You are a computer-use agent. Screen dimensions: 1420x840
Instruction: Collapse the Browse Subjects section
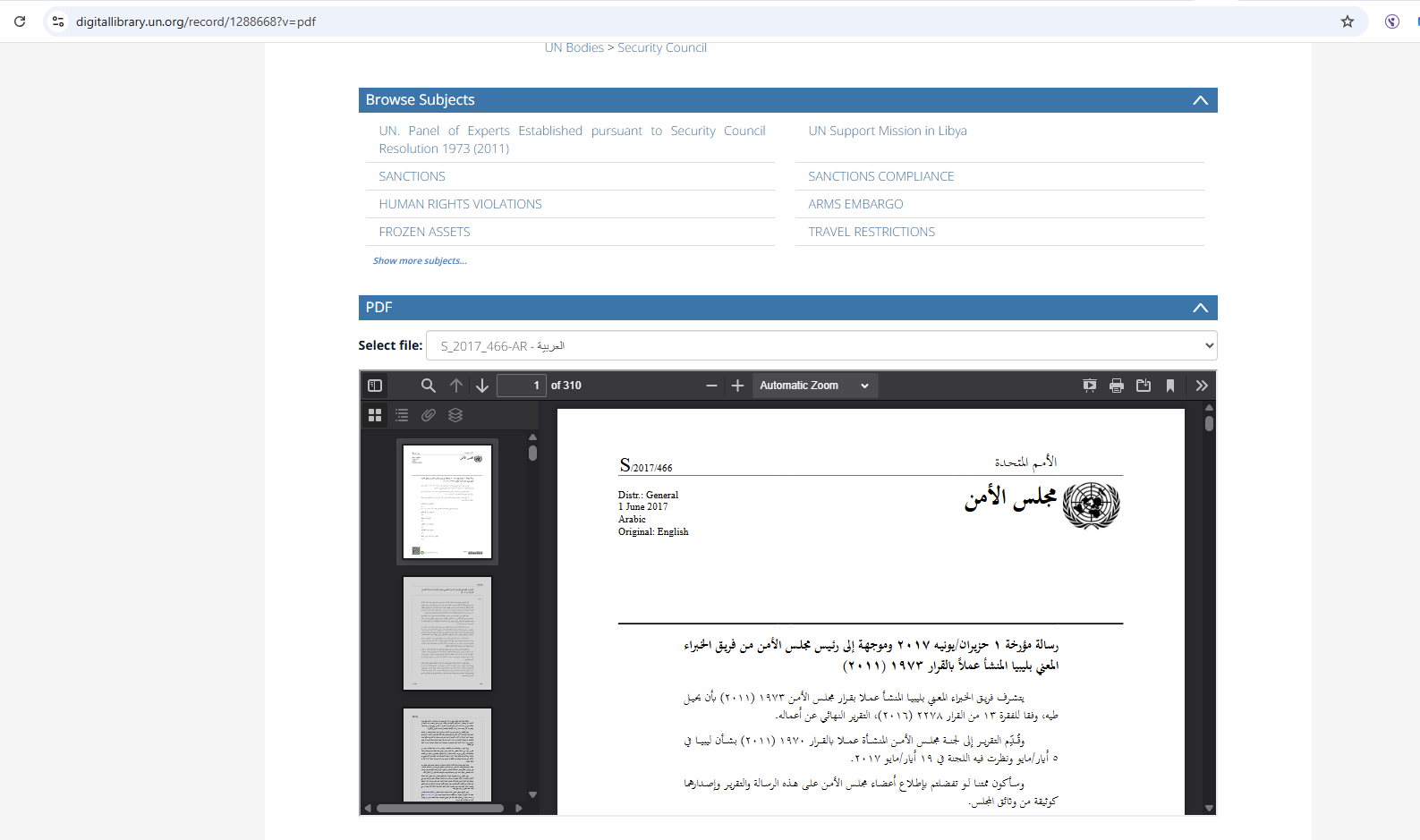1200,100
